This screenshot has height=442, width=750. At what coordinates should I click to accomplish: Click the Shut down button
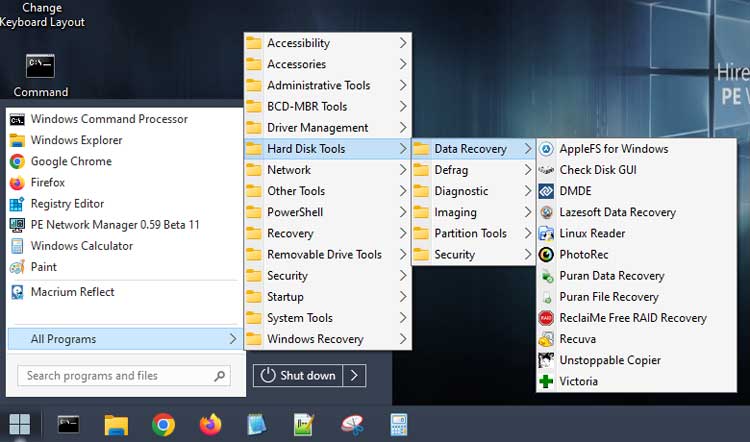pos(298,376)
